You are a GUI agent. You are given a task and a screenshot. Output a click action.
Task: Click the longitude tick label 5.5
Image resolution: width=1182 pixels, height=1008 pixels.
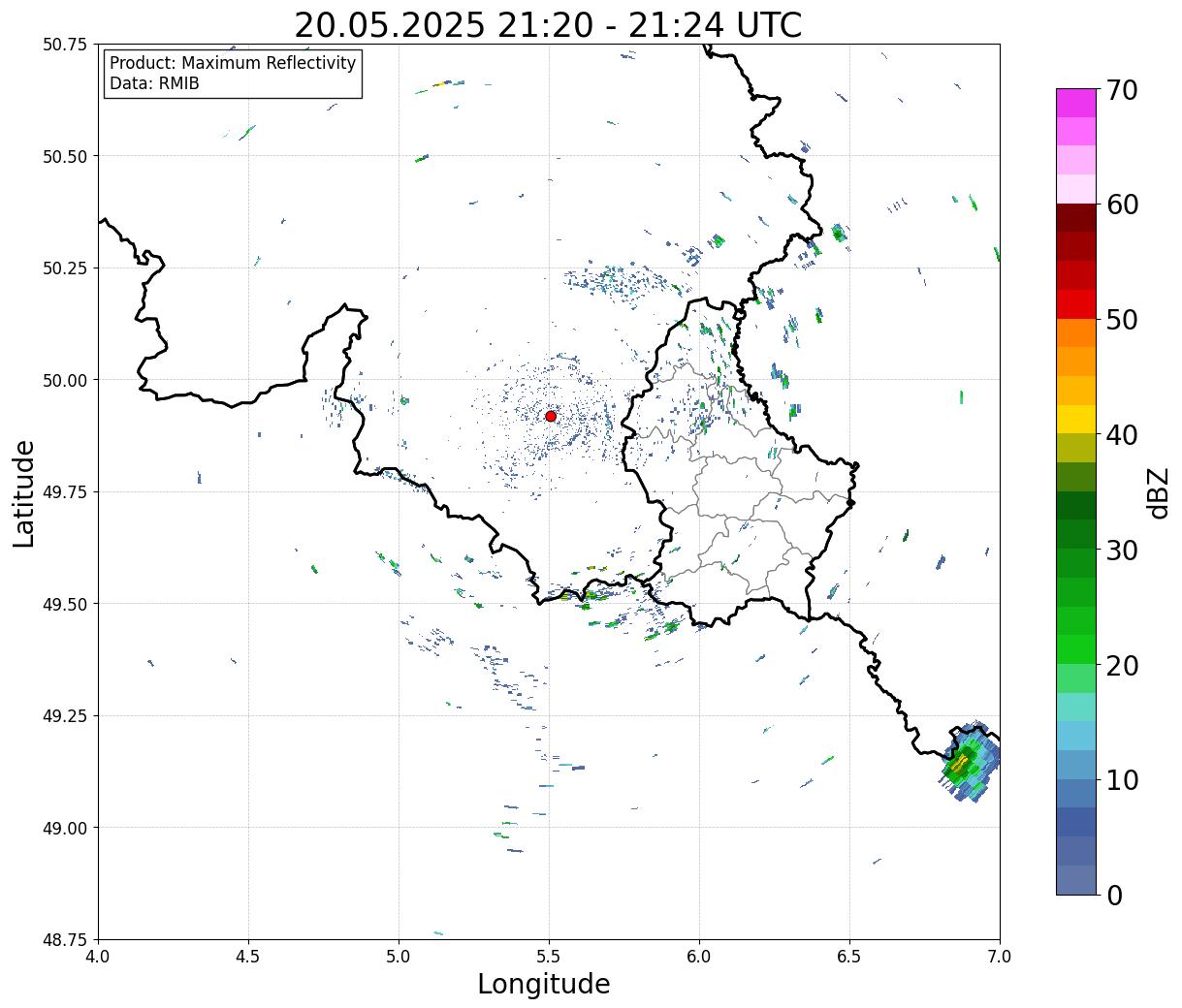(x=549, y=957)
